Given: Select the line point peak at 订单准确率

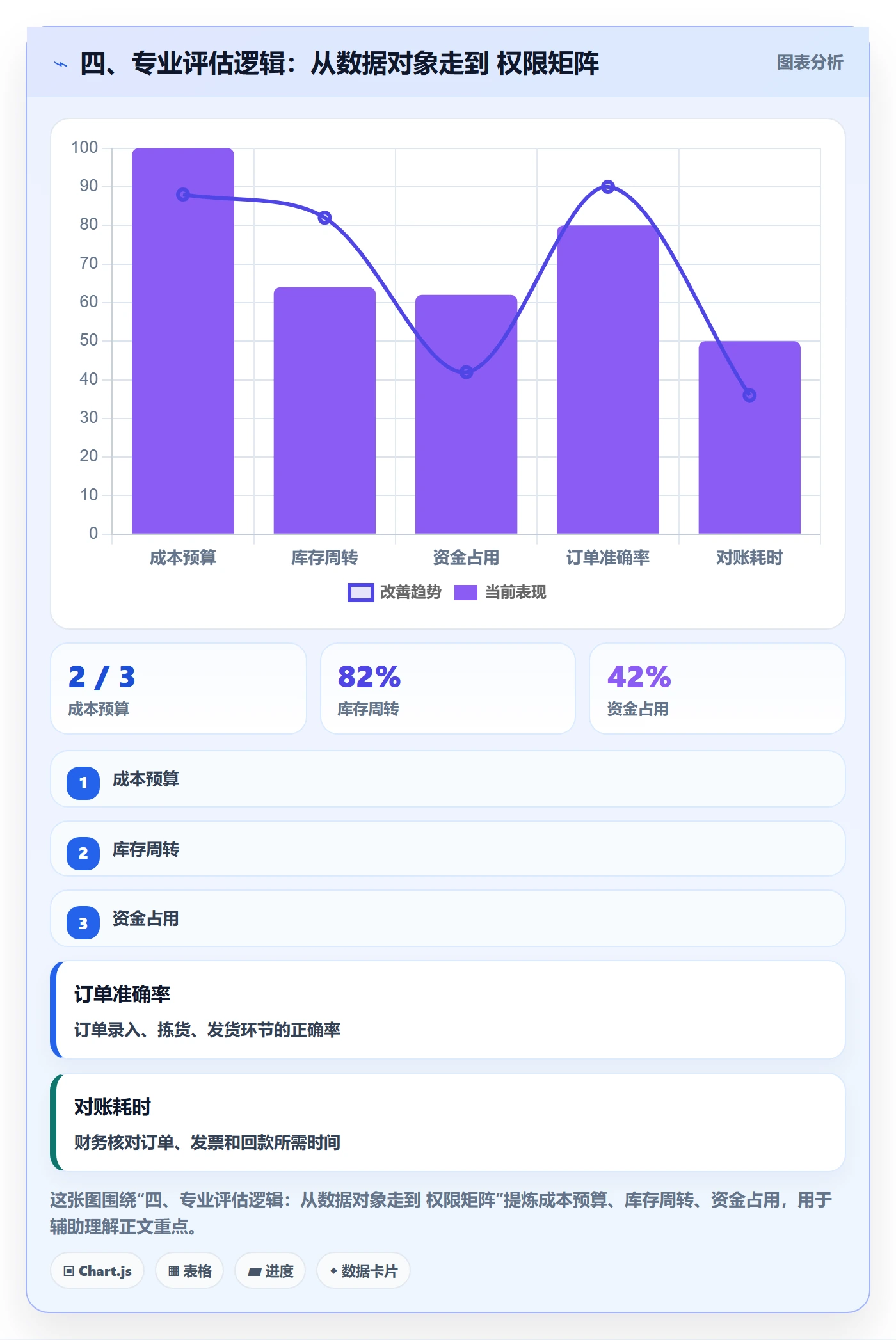Looking at the screenshot, I should click(608, 187).
